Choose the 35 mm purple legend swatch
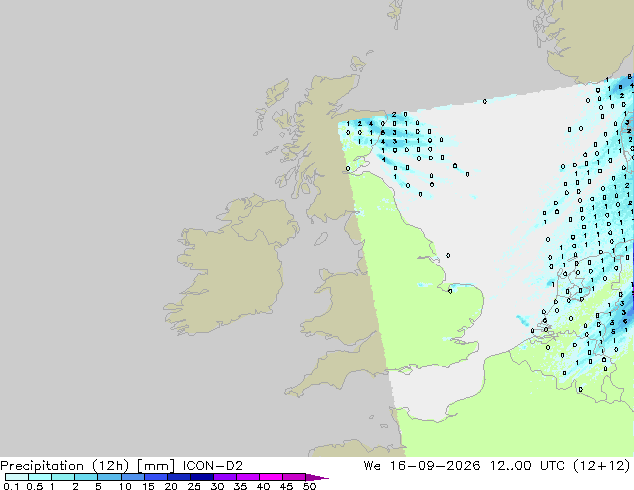 click(x=248, y=477)
